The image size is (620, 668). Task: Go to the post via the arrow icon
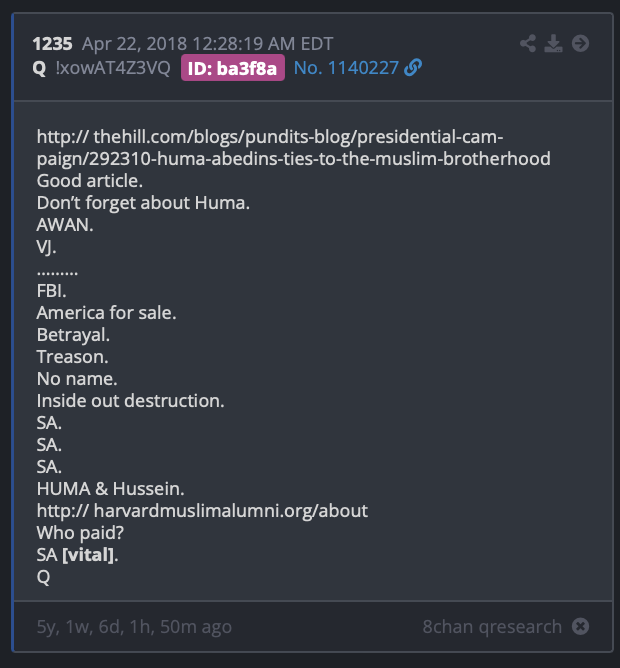tap(580, 43)
